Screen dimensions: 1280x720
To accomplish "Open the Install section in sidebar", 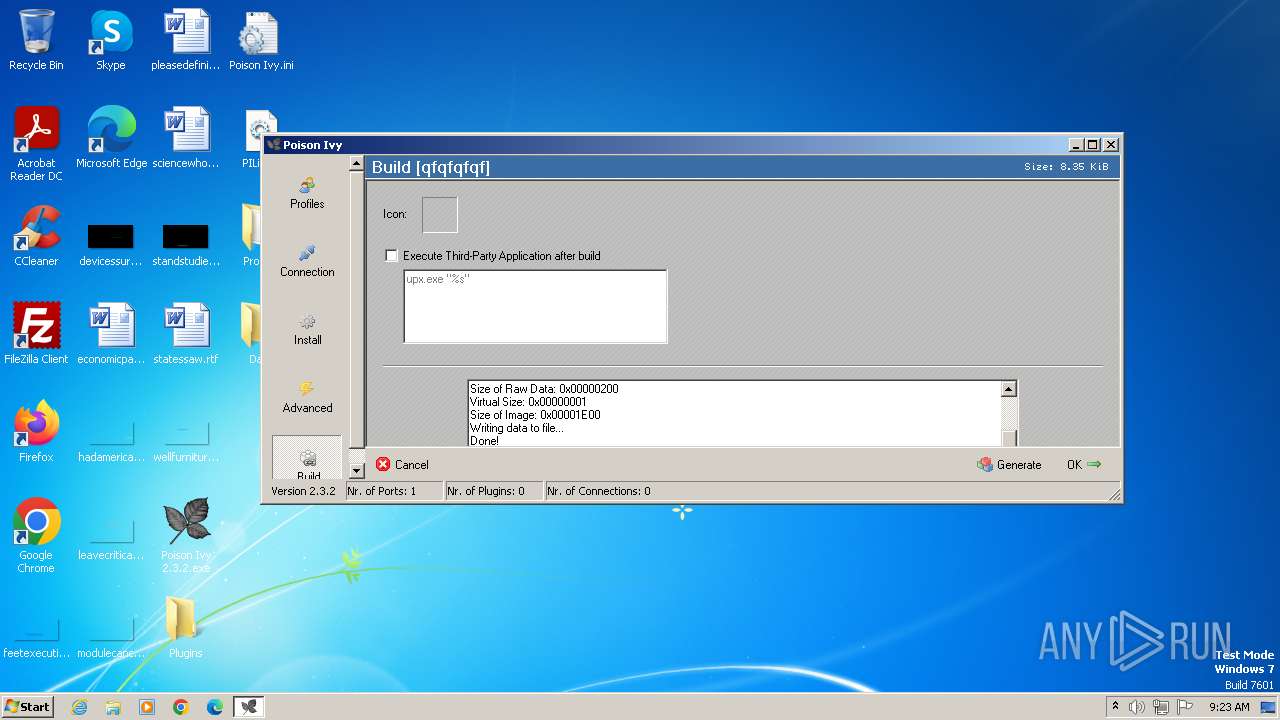I will (x=307, y=328).
